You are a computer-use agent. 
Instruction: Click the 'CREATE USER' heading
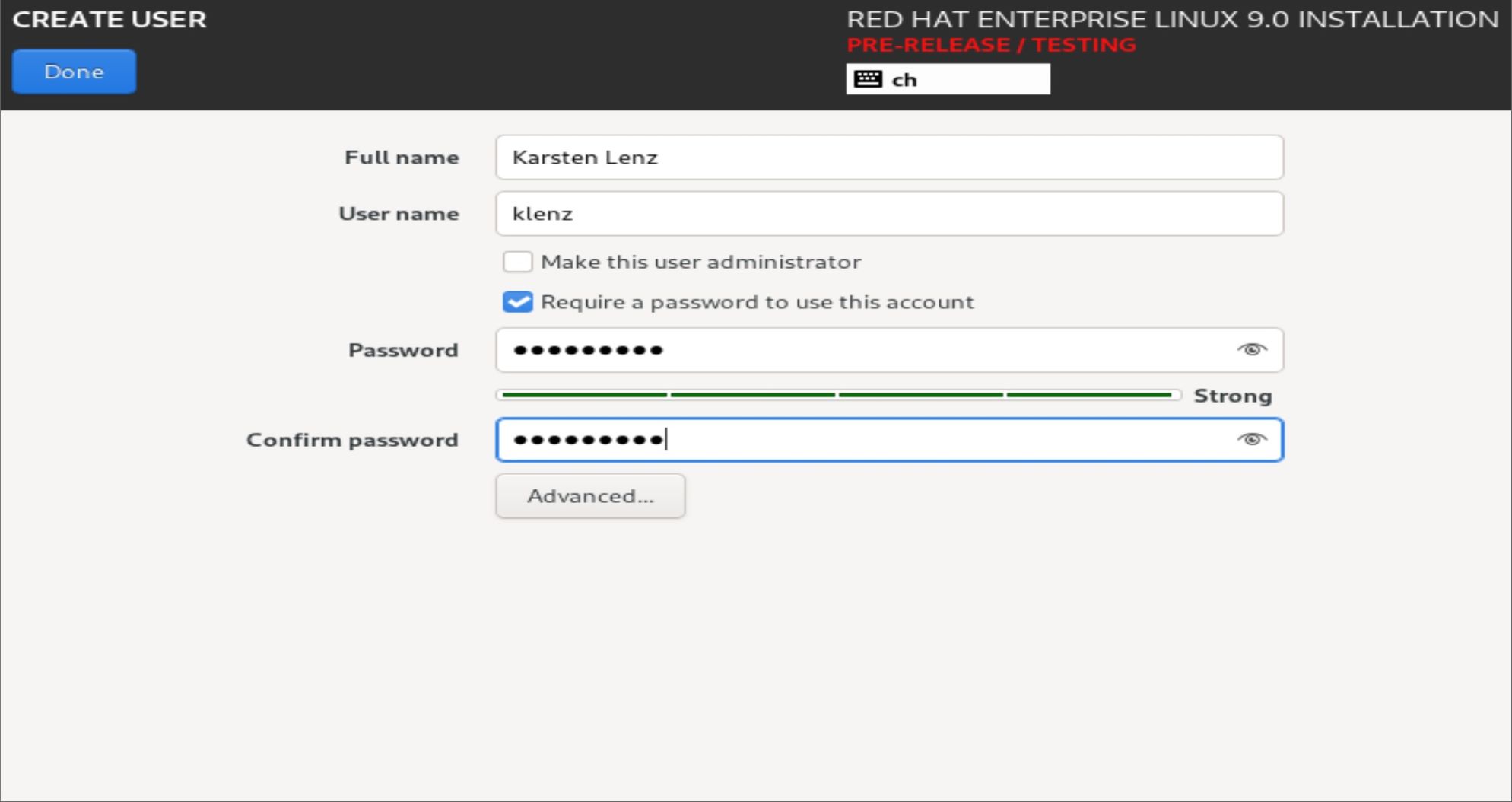110,19
